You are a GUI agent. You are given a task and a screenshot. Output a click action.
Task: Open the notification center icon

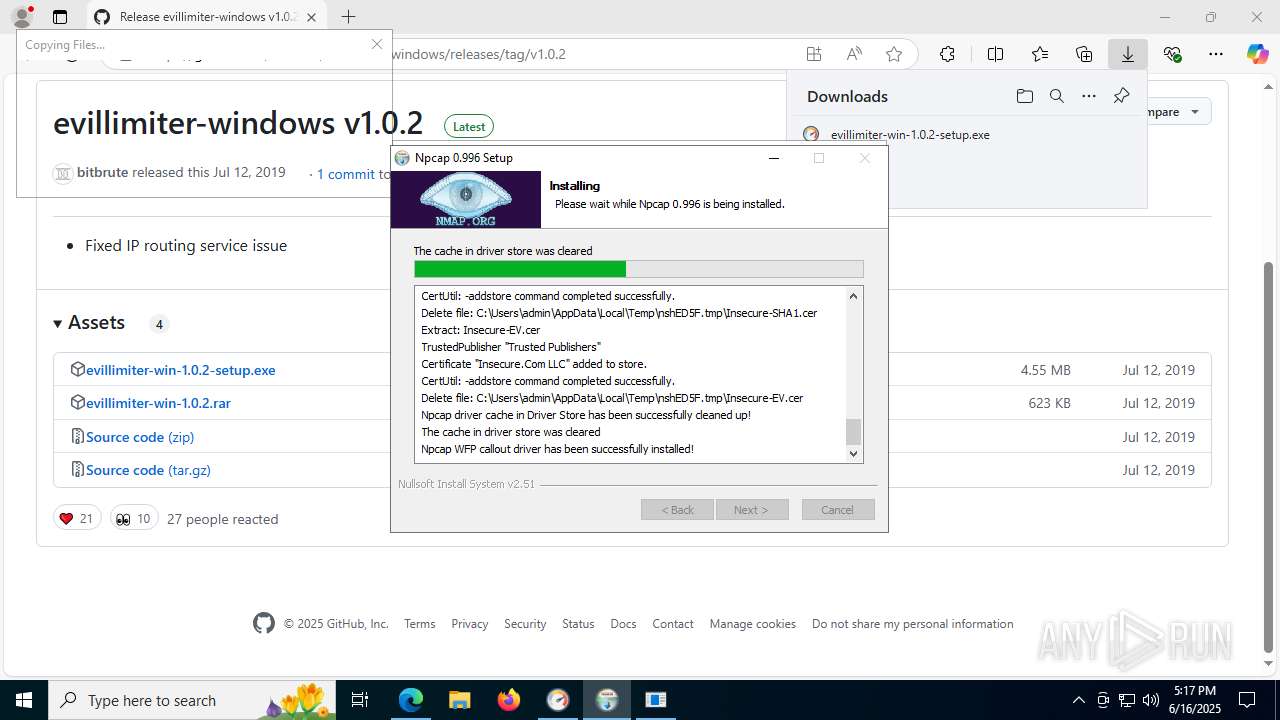click(1247, 700)
